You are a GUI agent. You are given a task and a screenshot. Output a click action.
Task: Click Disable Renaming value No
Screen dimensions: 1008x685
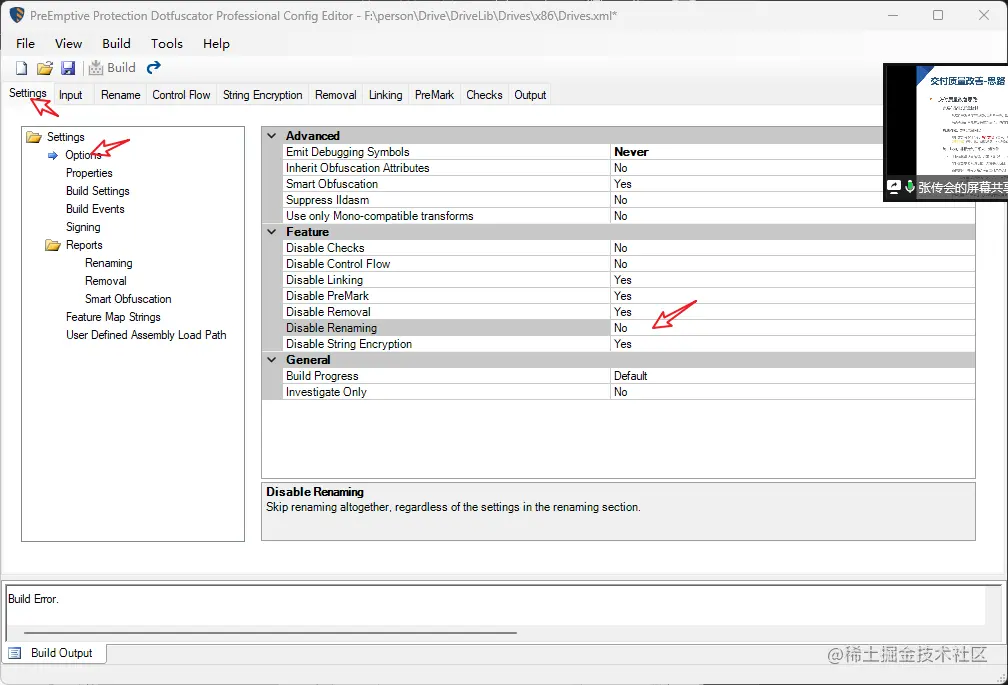pyautogui.click(x=792, y=328)
